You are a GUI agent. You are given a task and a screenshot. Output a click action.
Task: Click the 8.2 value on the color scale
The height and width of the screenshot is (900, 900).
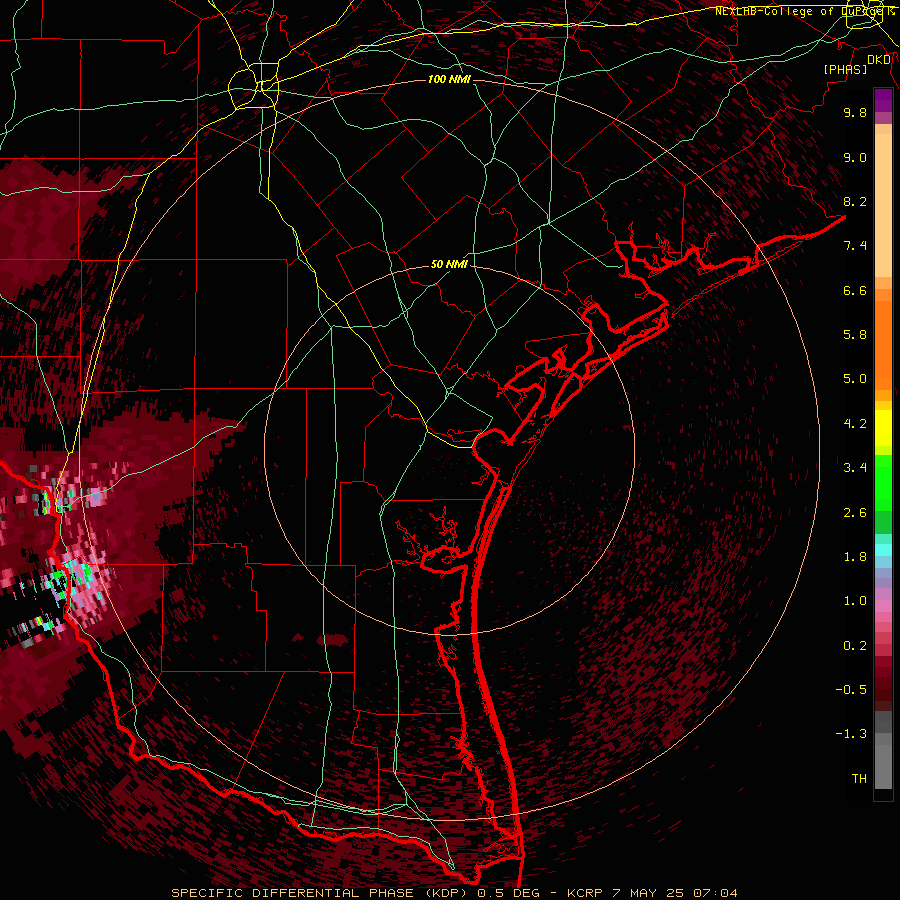[x=855, y=201]
